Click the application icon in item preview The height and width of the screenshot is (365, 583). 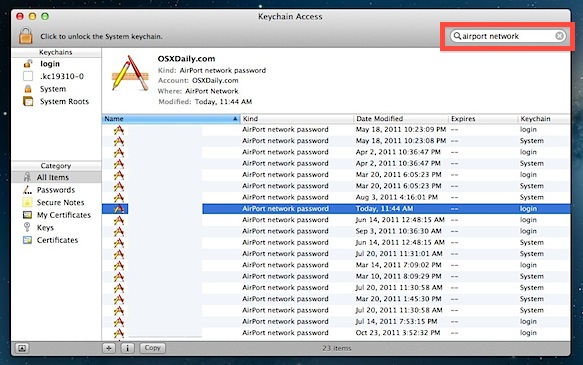(x=130, y=74)
